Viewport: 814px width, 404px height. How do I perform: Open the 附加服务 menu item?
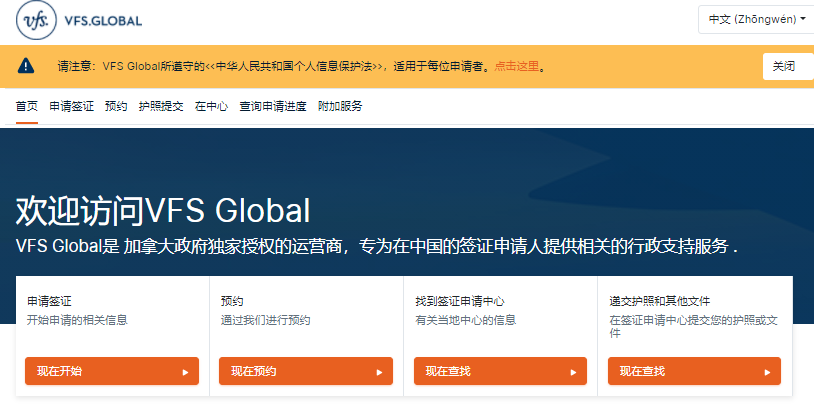click(341, 106)
